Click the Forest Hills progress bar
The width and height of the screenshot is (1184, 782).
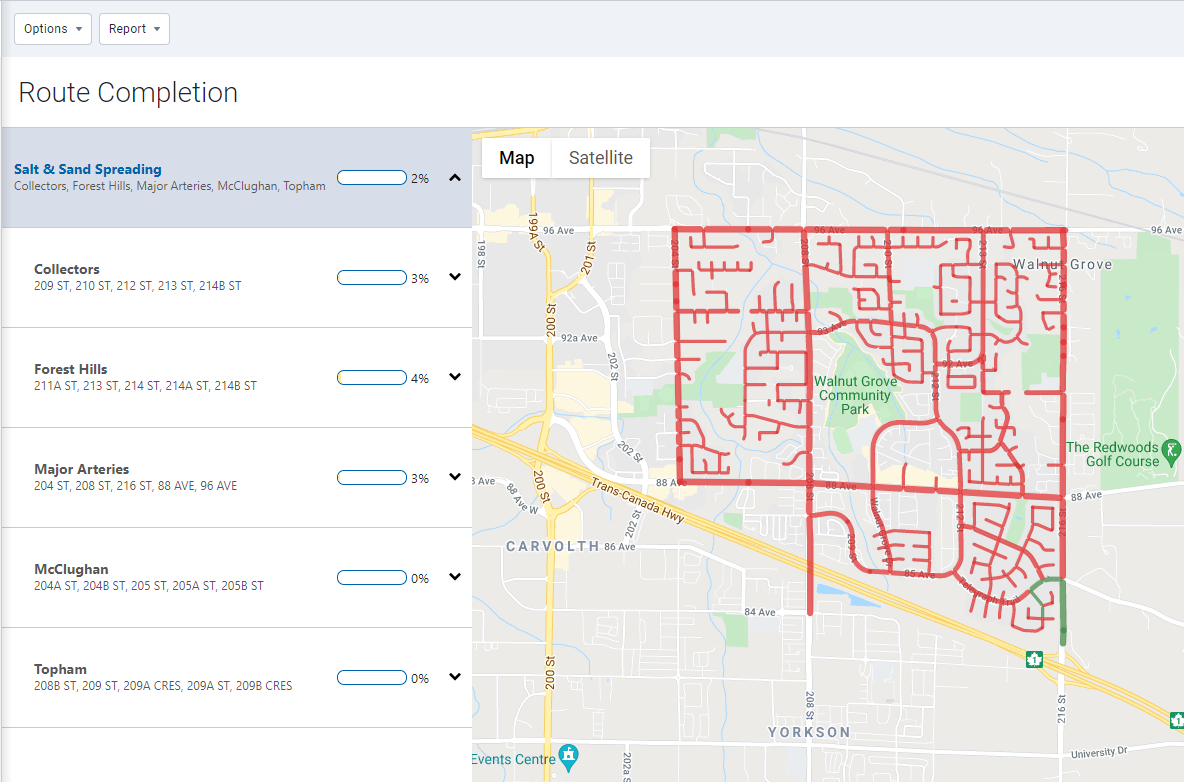371,378
